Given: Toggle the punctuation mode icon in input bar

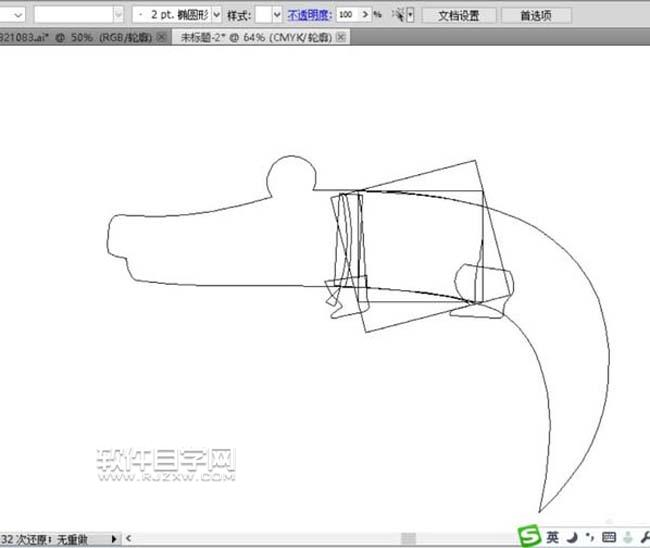Looking at the screenshot, I should pos(589,537).
